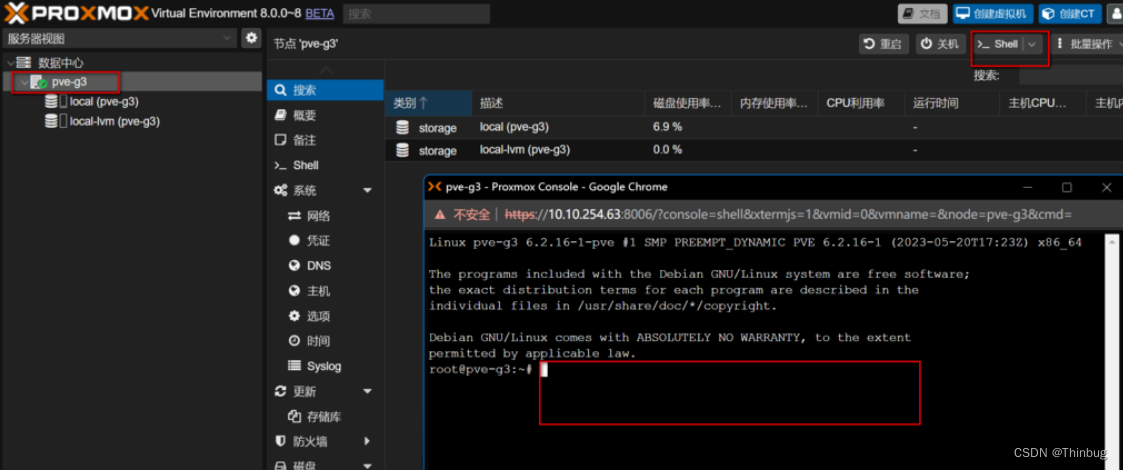Select local (pve-g3) storage in tree

pos(104,102)
